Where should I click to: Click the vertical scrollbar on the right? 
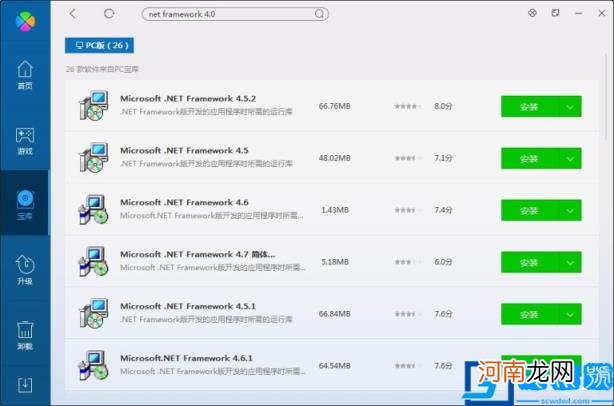[x=606, y=98]
